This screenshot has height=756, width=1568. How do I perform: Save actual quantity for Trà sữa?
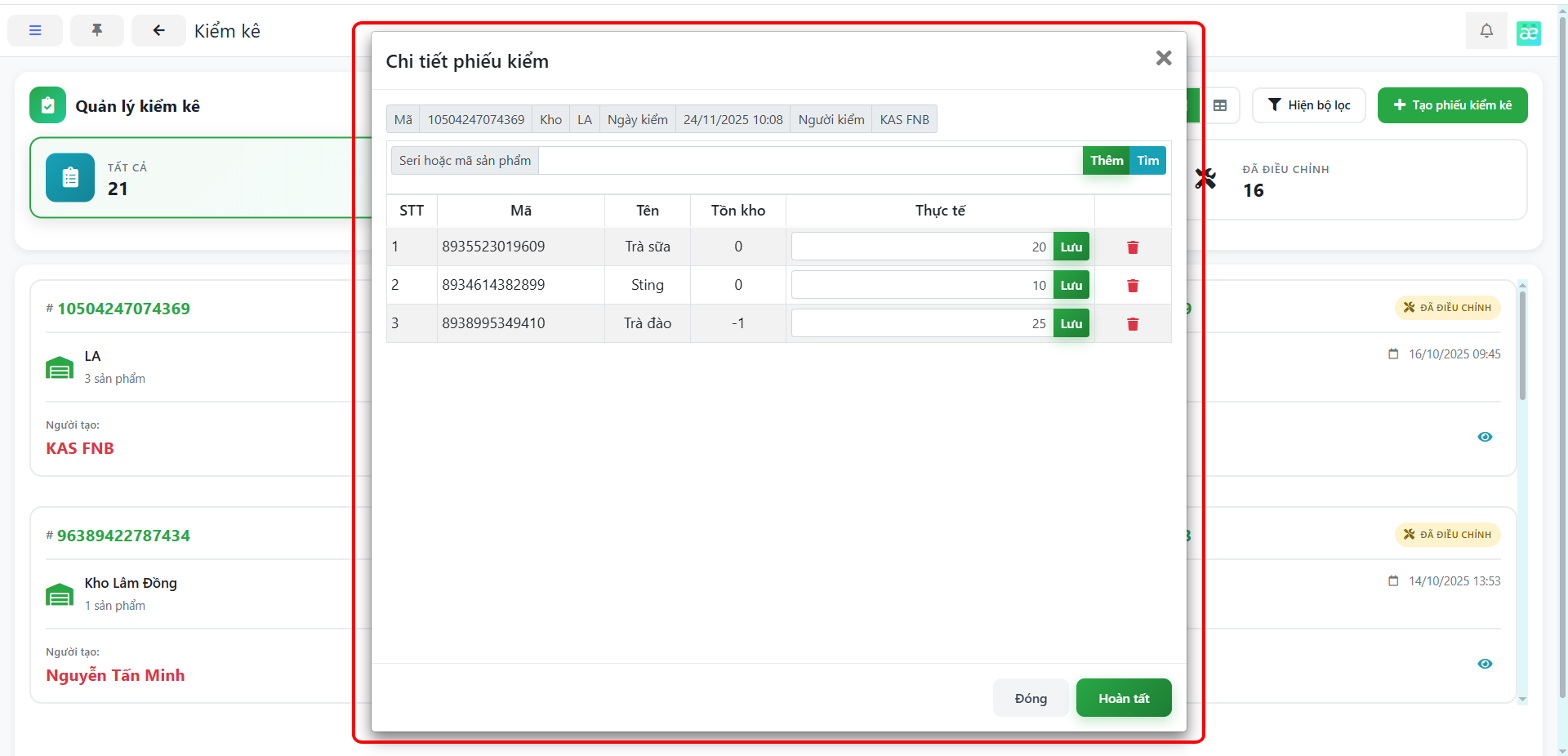[1071, 247]
